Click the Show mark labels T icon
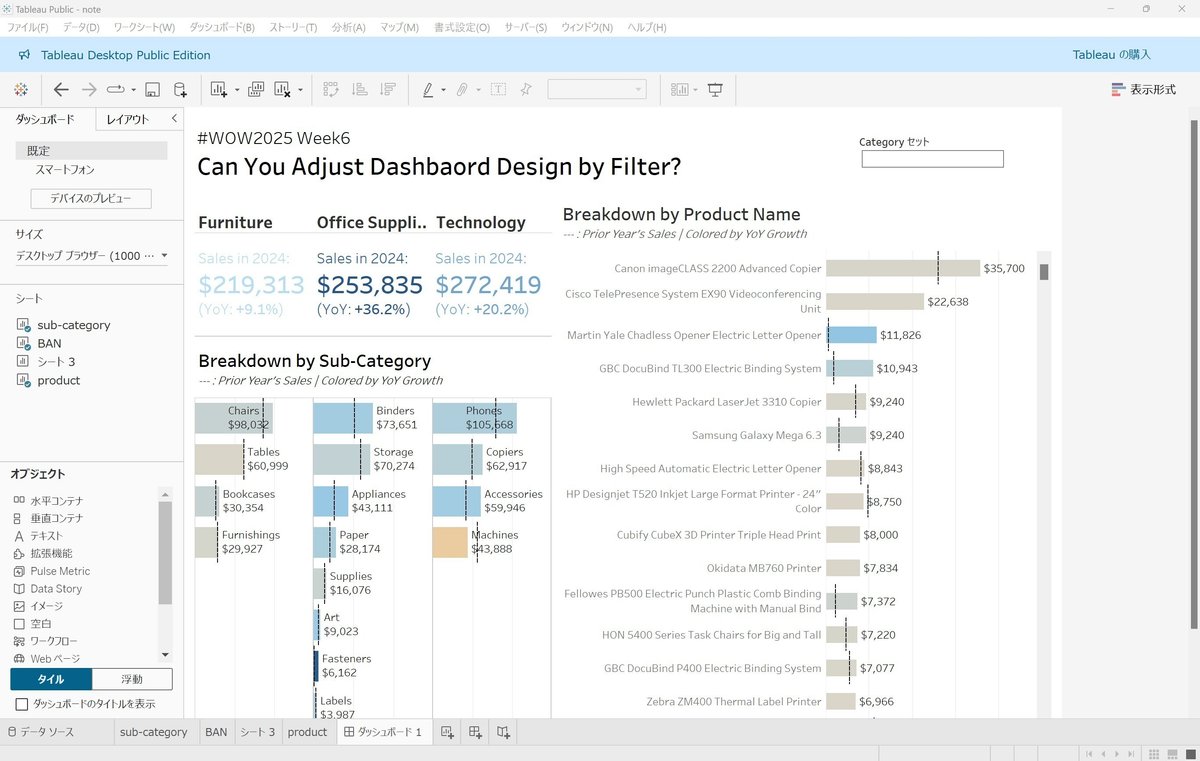 click(x=498, y=90)
